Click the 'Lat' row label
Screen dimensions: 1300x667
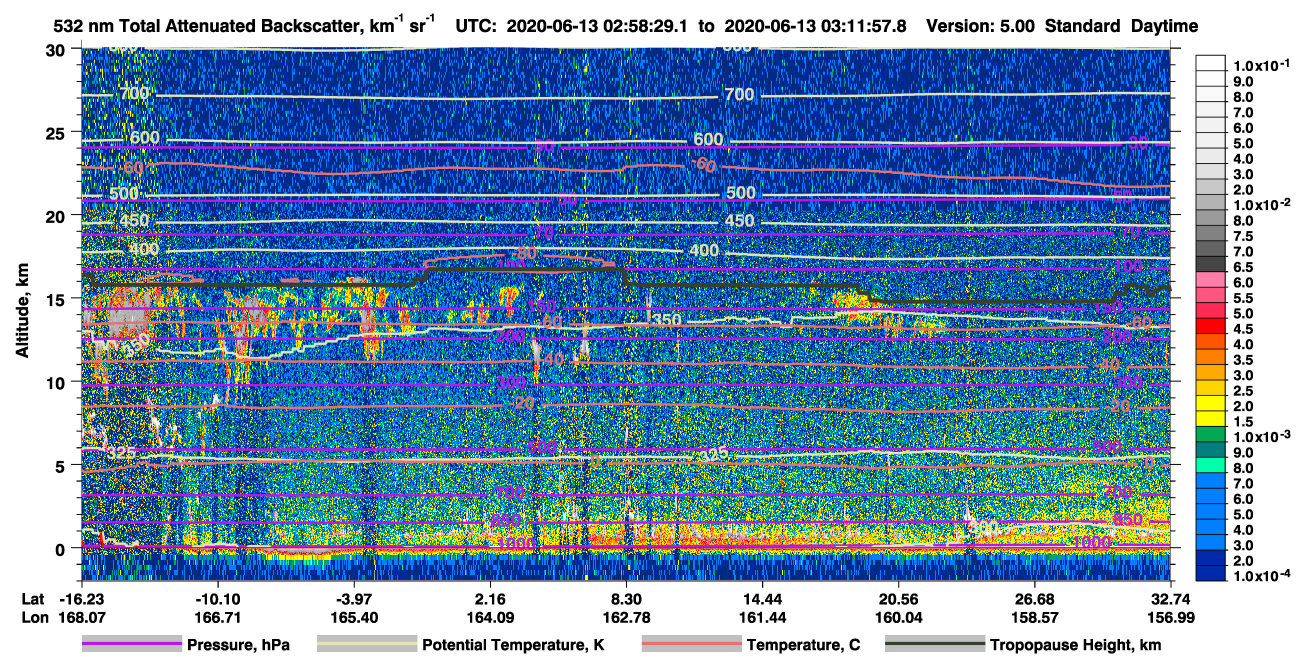(x=33, y=598)
